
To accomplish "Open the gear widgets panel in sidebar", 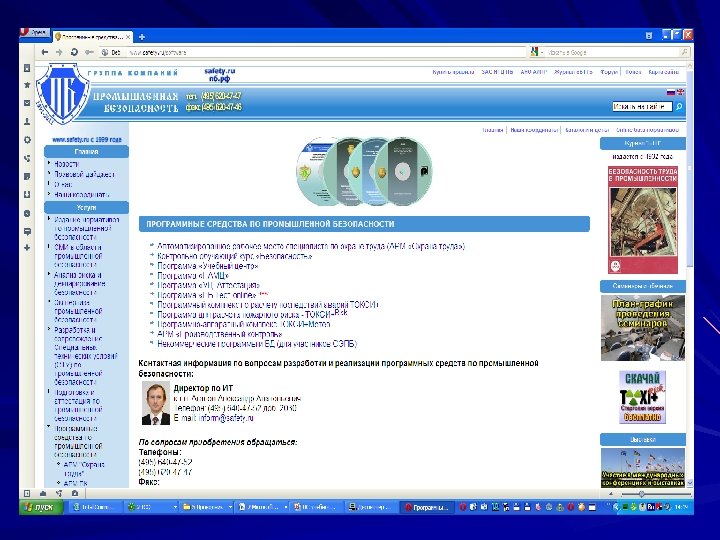I will tap(27, 140).
